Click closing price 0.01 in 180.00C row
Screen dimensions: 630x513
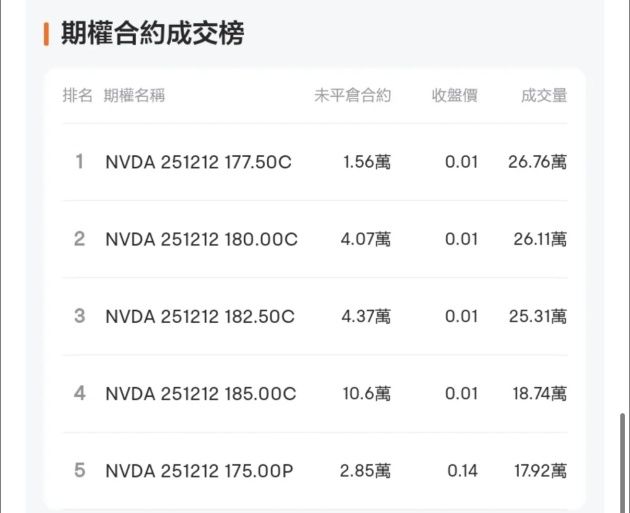coord(461,239)
